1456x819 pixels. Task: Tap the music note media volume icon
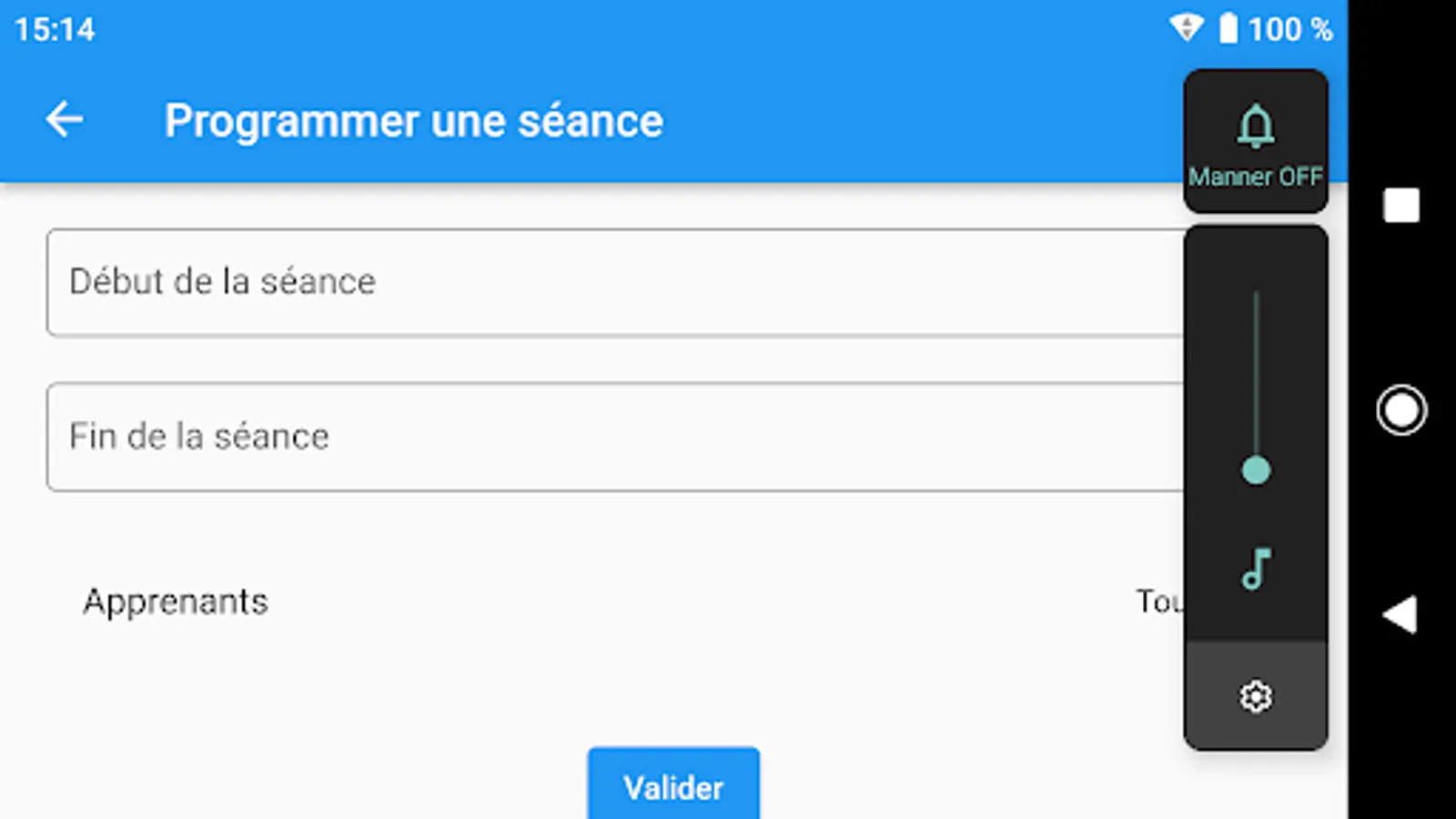click(1256, 570)
